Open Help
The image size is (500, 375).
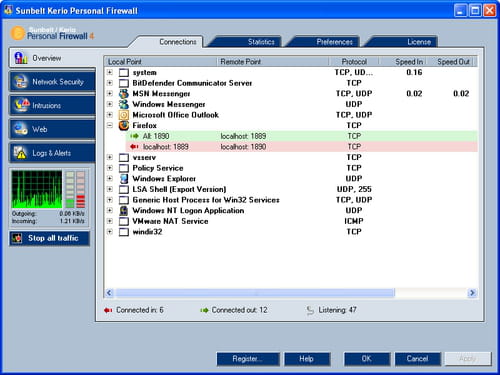(307, 359)
